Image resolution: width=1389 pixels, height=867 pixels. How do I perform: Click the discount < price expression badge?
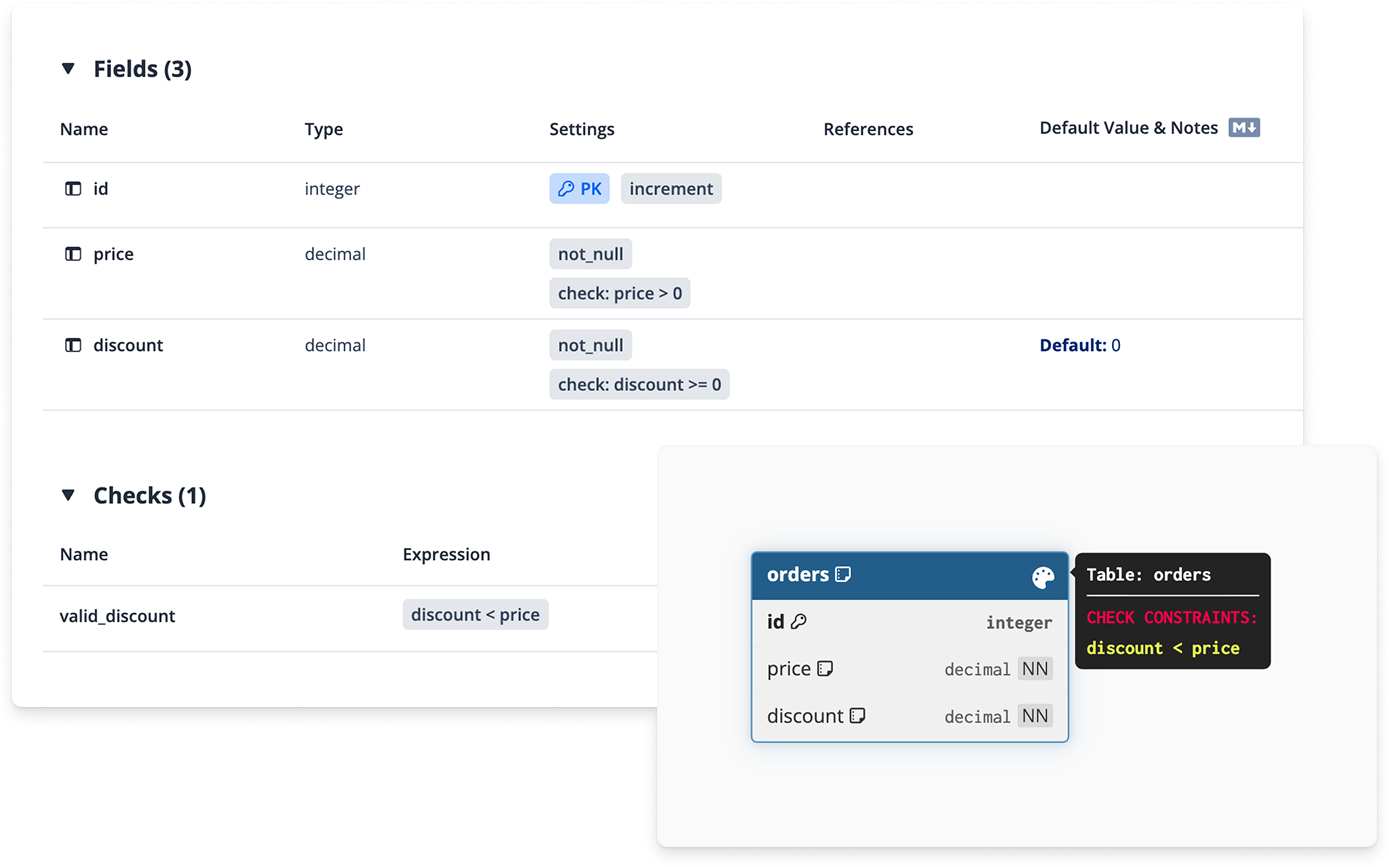[x=475, y=614]
